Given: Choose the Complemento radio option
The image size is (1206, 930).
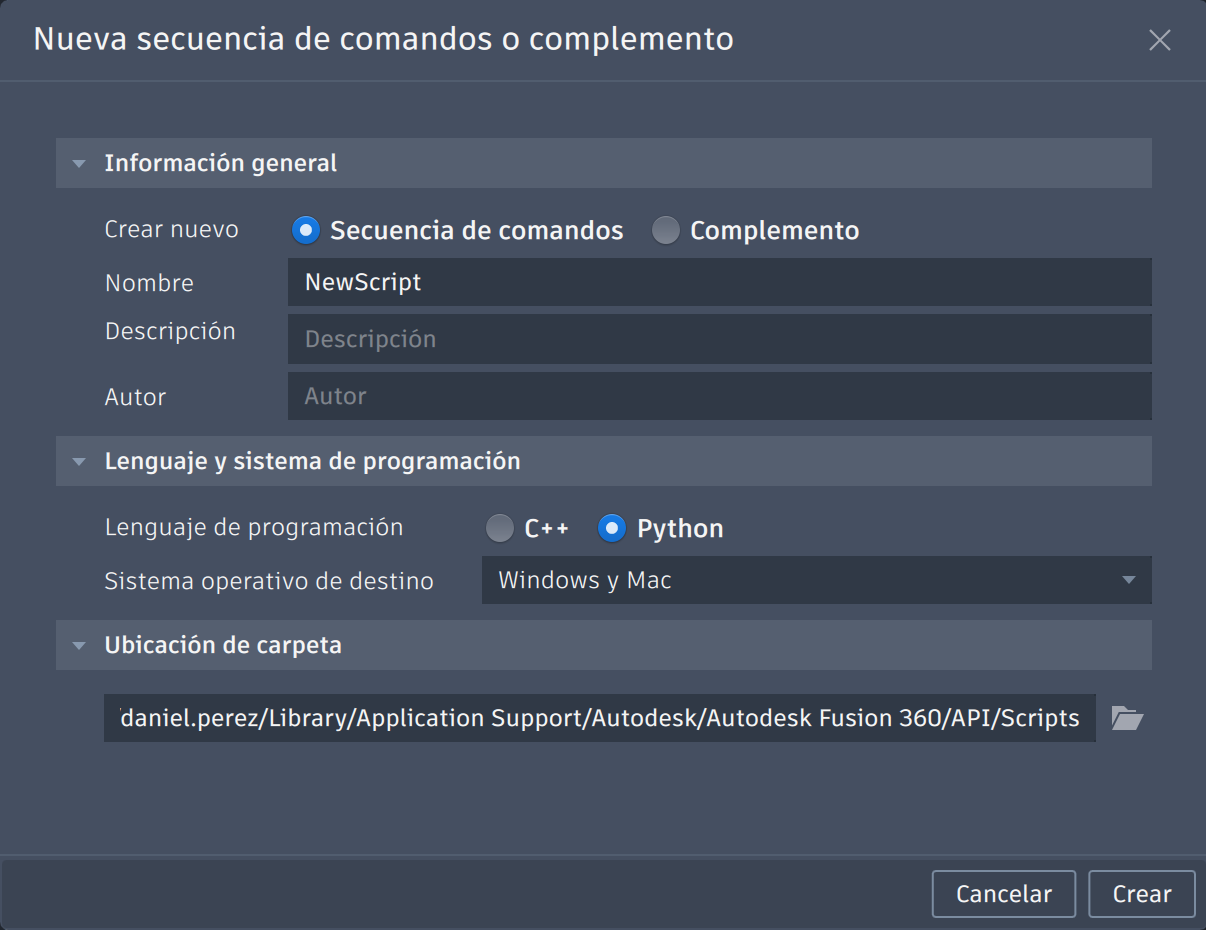Looking at the screenshot, I should click(x=666, y=231).
